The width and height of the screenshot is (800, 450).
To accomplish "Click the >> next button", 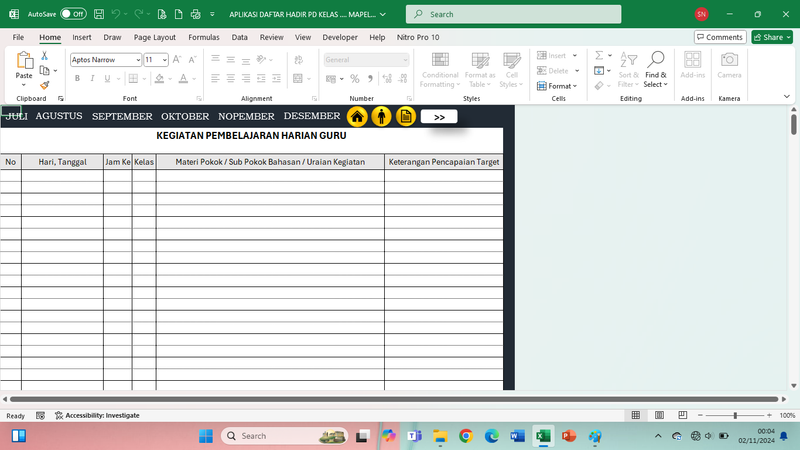I will pyautogui.click(x=439, y=117).
